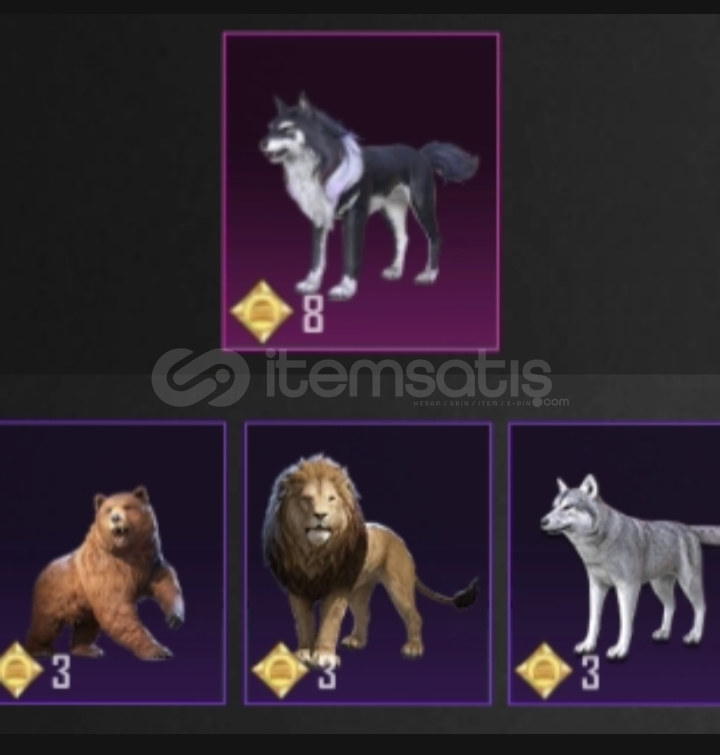Click the number 3 on the lion card
The width and height of the screenshot is (720, 755).
(327, 673)
